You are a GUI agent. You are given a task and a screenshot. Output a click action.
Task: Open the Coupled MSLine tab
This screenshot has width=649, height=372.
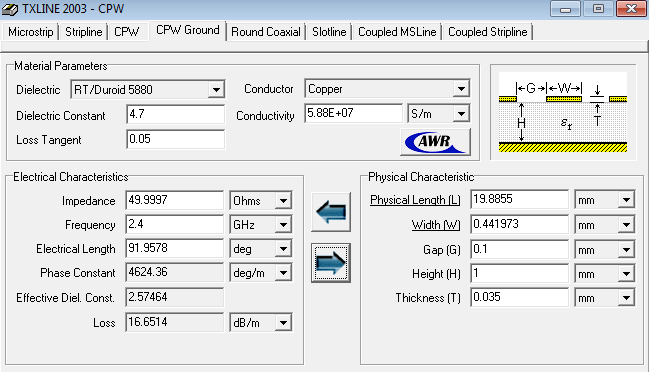(x=397, y=32)
